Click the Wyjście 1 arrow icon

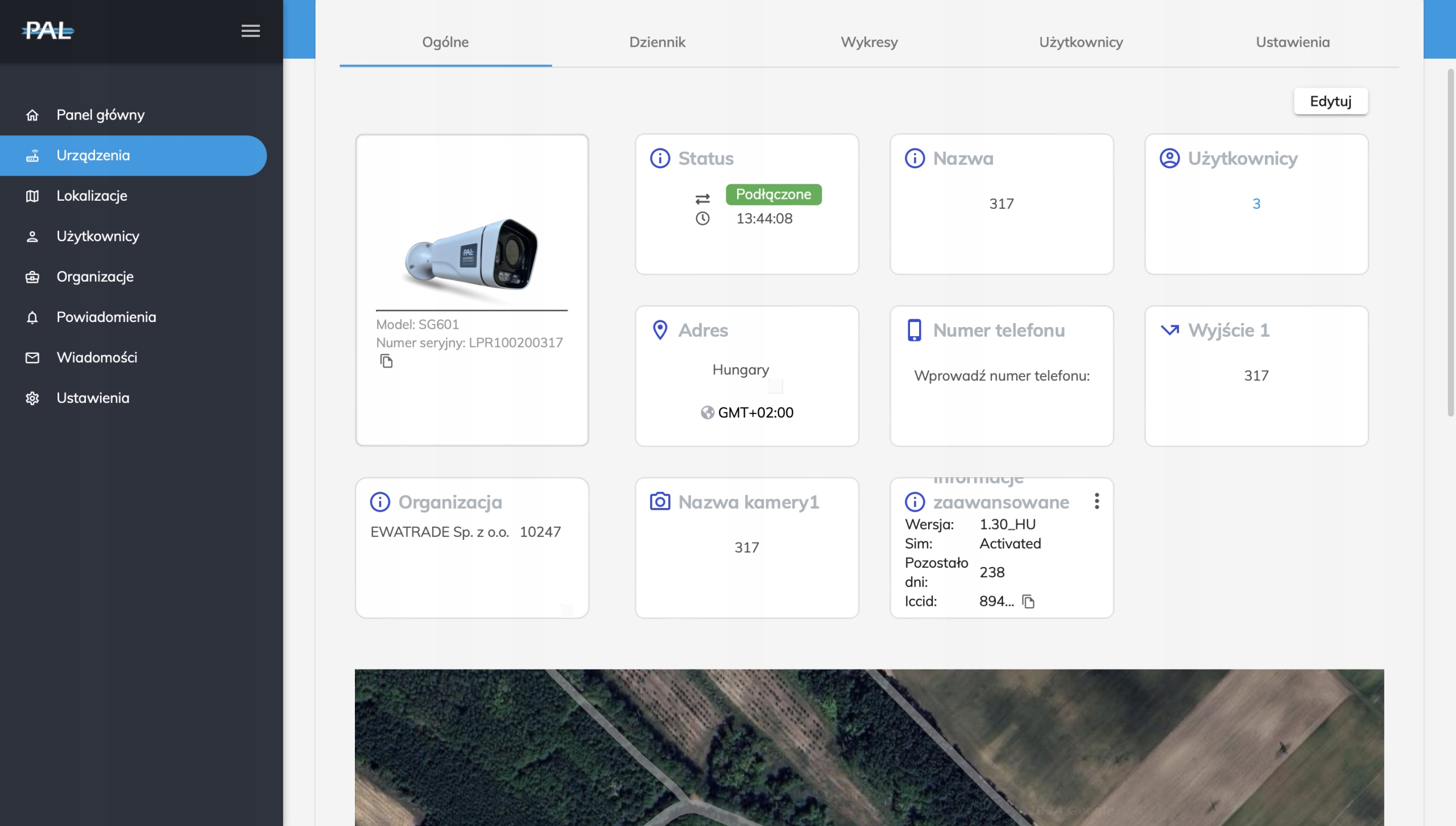1169,330
